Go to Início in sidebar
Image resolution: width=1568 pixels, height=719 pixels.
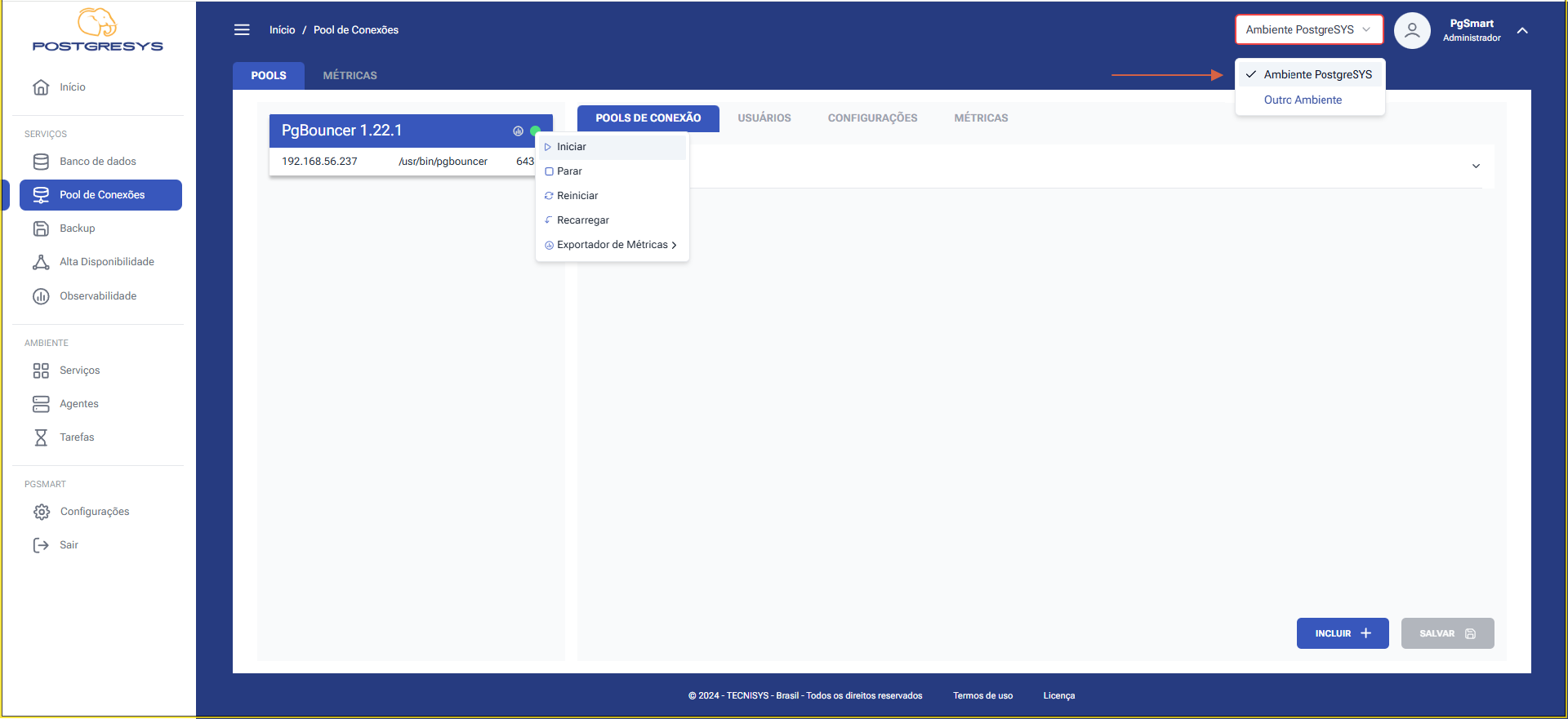click(101, 87)
